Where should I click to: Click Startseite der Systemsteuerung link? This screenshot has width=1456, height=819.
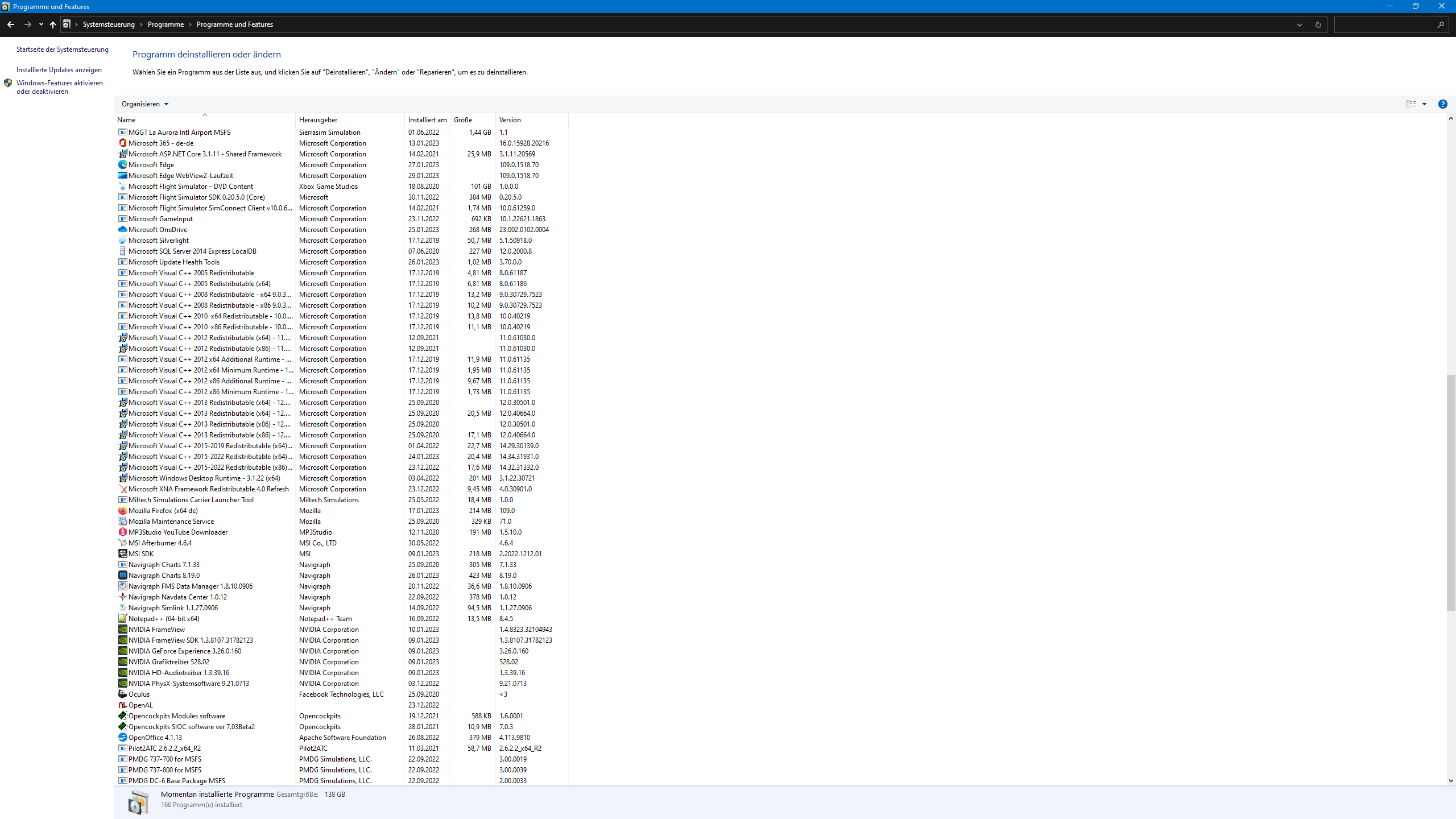[63, 49]
